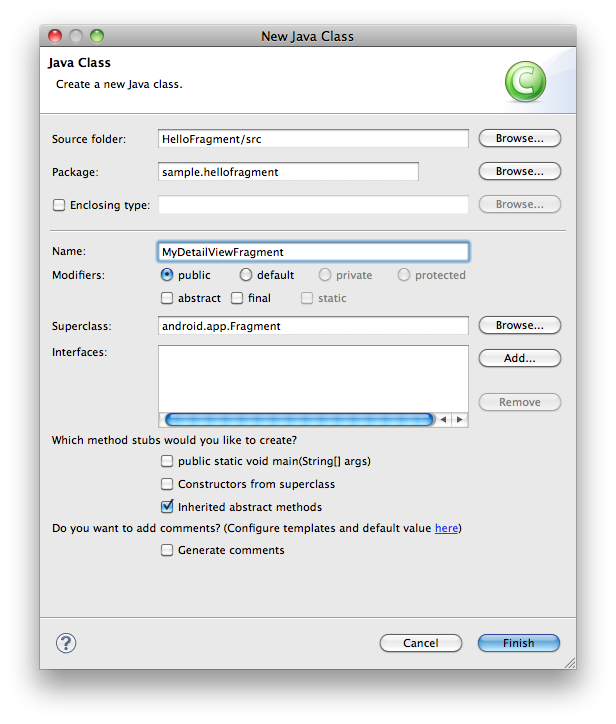Click the Remove interface button
Viewport: 616px width, 724px height.
pyautogui.click(x=519, y=402)
